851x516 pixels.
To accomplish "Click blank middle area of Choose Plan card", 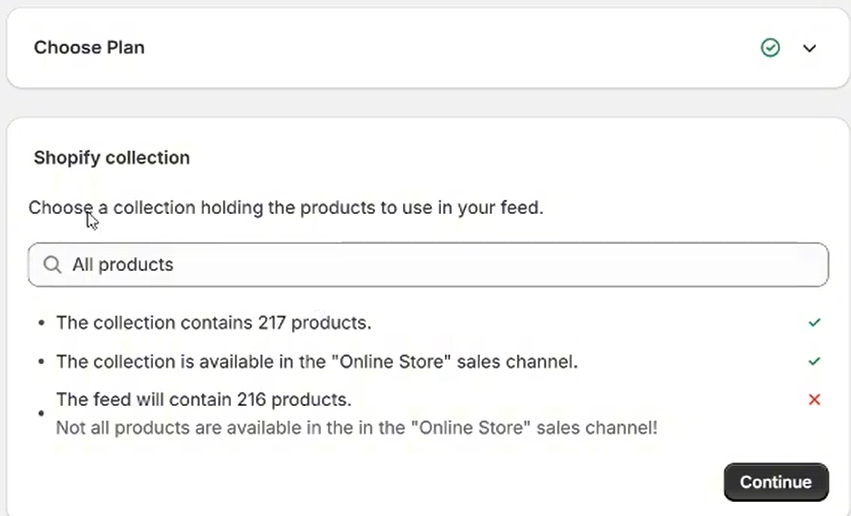I will coord(450,48).
